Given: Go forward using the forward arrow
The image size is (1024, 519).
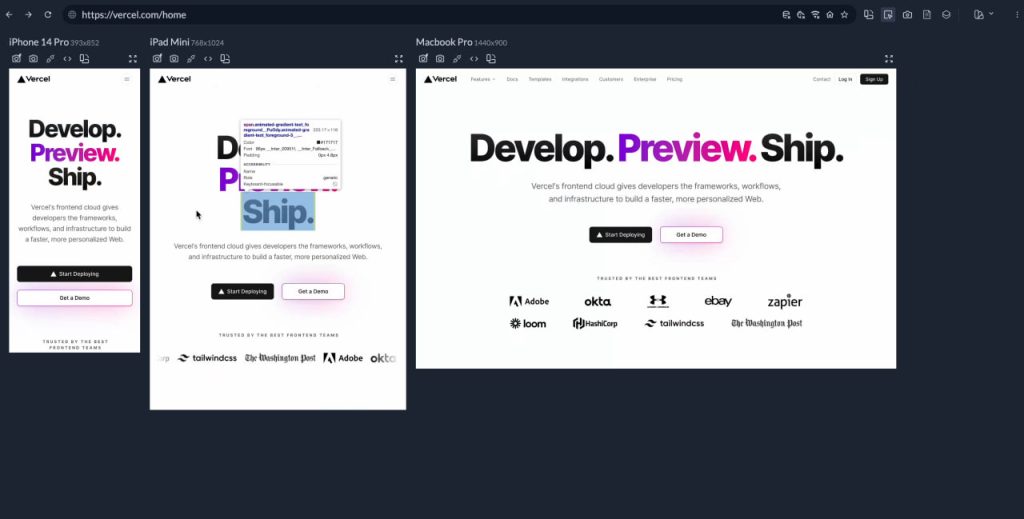Looking at the screenshot, I should tap(28, 14).
